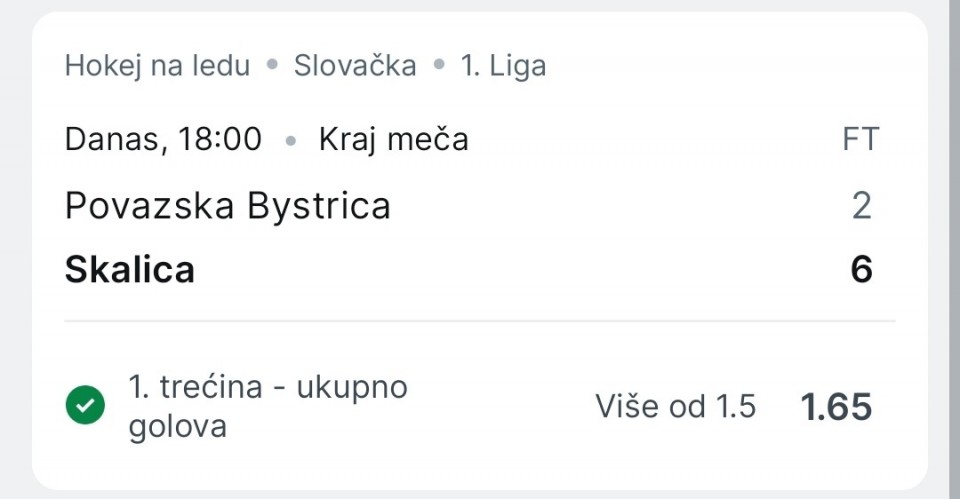Click the word golova in the market name

click(x=177, y=427)
